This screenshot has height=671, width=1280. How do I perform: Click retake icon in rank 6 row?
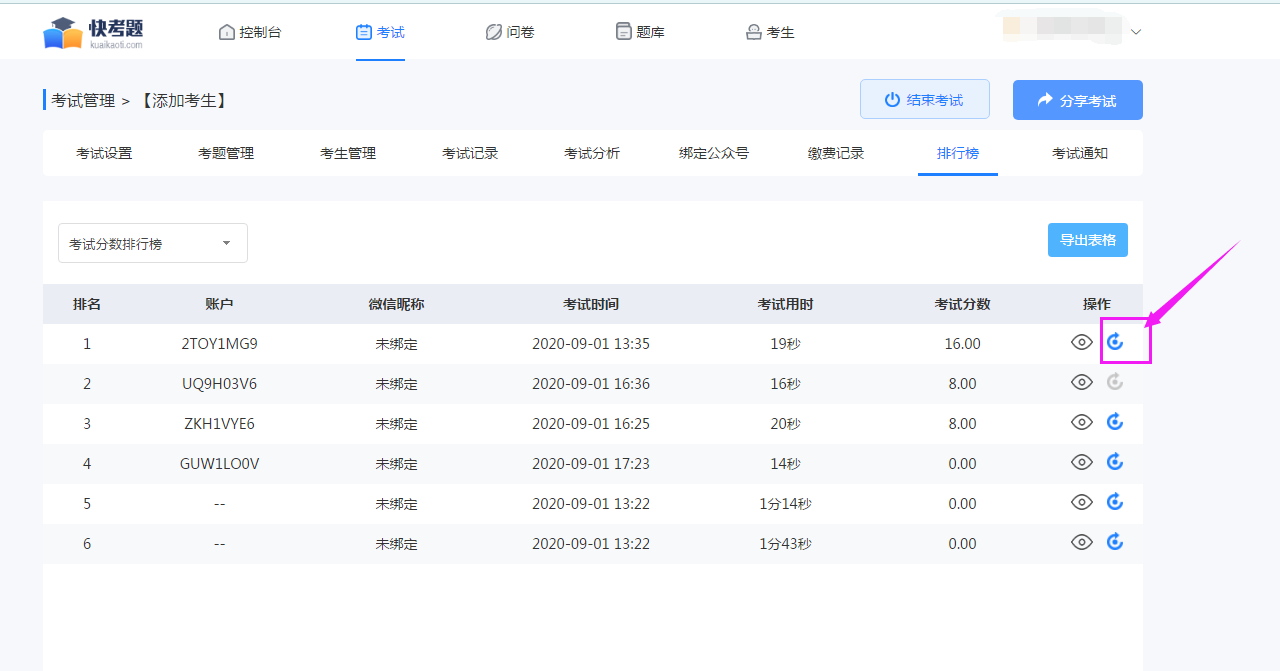[1115, 542]
